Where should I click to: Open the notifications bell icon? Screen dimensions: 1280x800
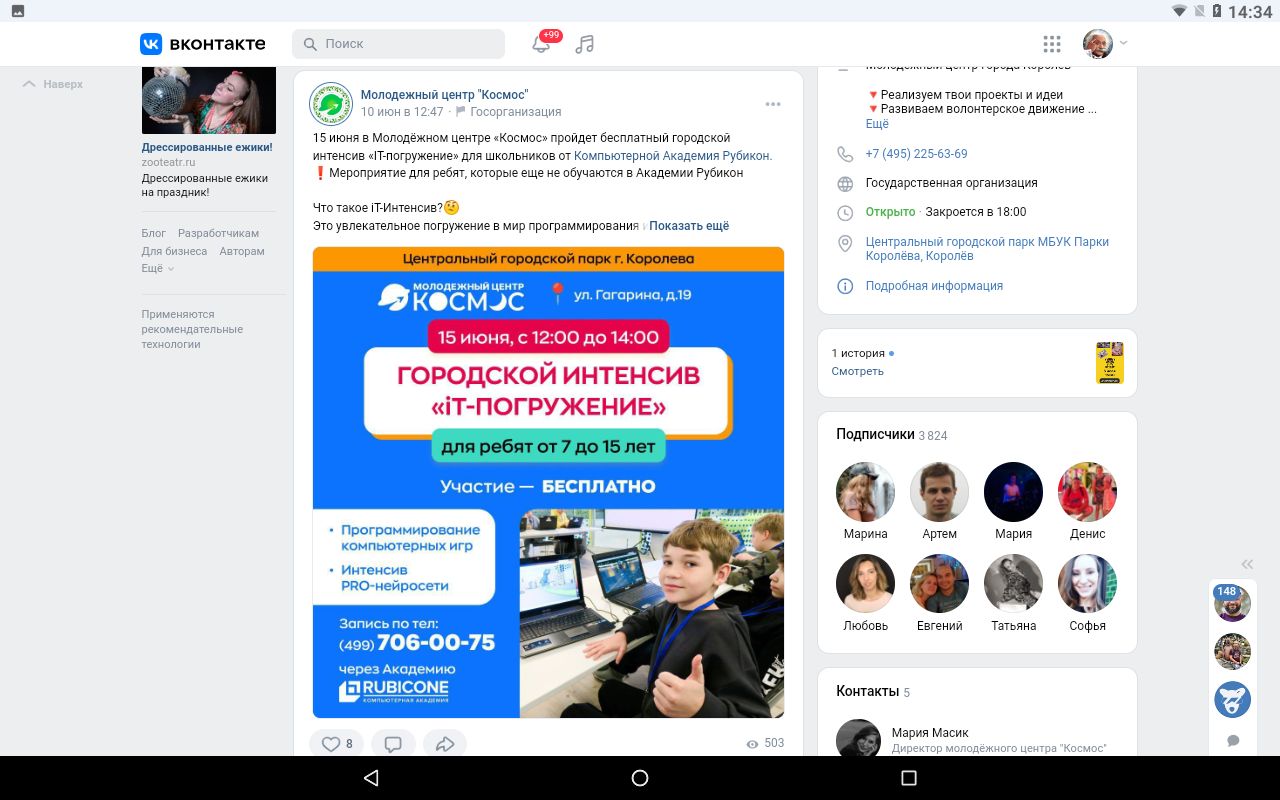point(541,44)
